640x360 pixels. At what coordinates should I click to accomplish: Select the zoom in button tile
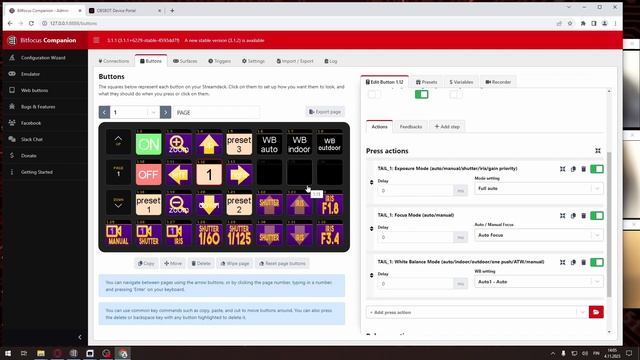179,144
